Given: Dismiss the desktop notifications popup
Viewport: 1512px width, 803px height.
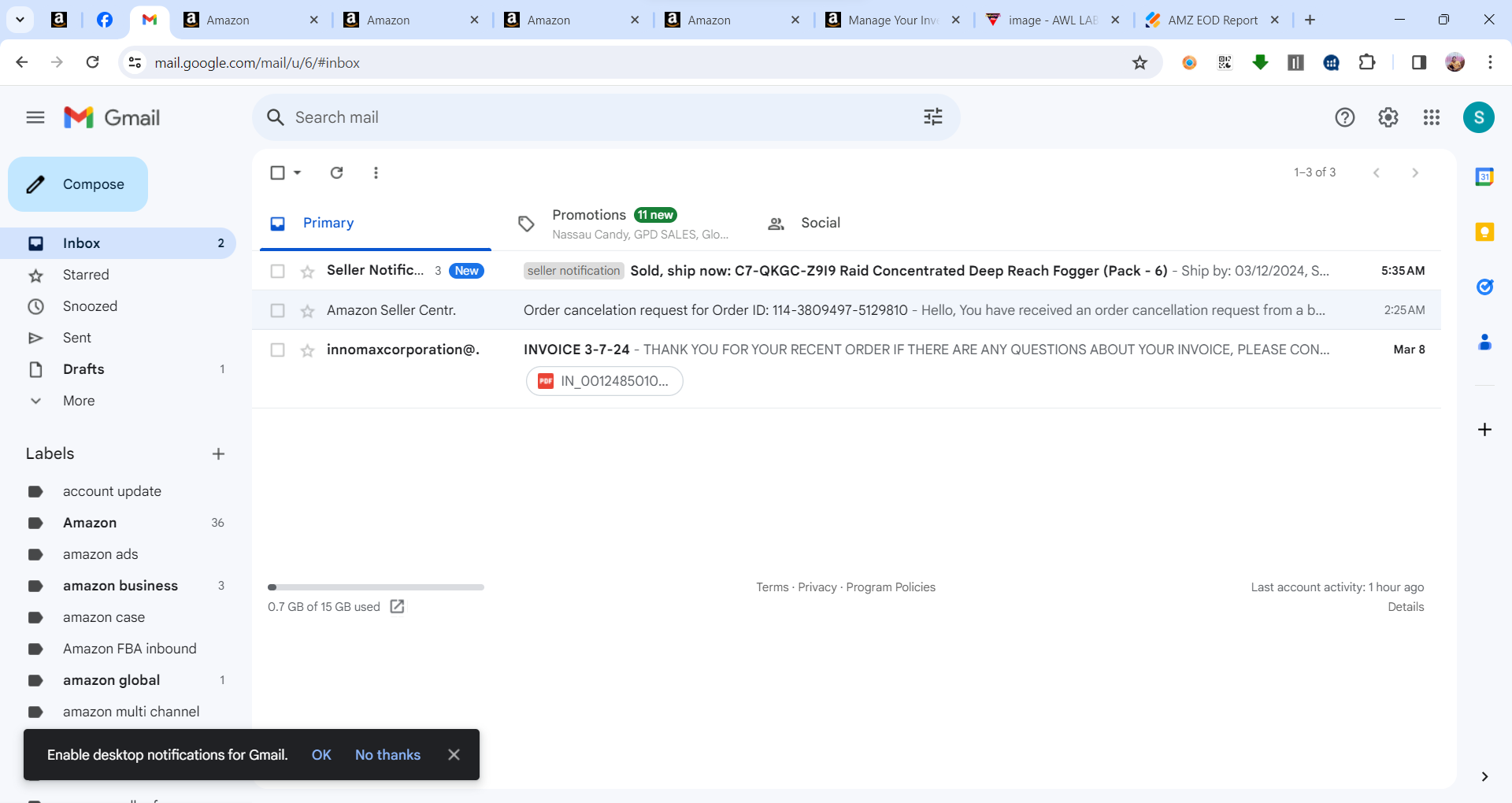Looking at the screenshot, I should (454, 754).
